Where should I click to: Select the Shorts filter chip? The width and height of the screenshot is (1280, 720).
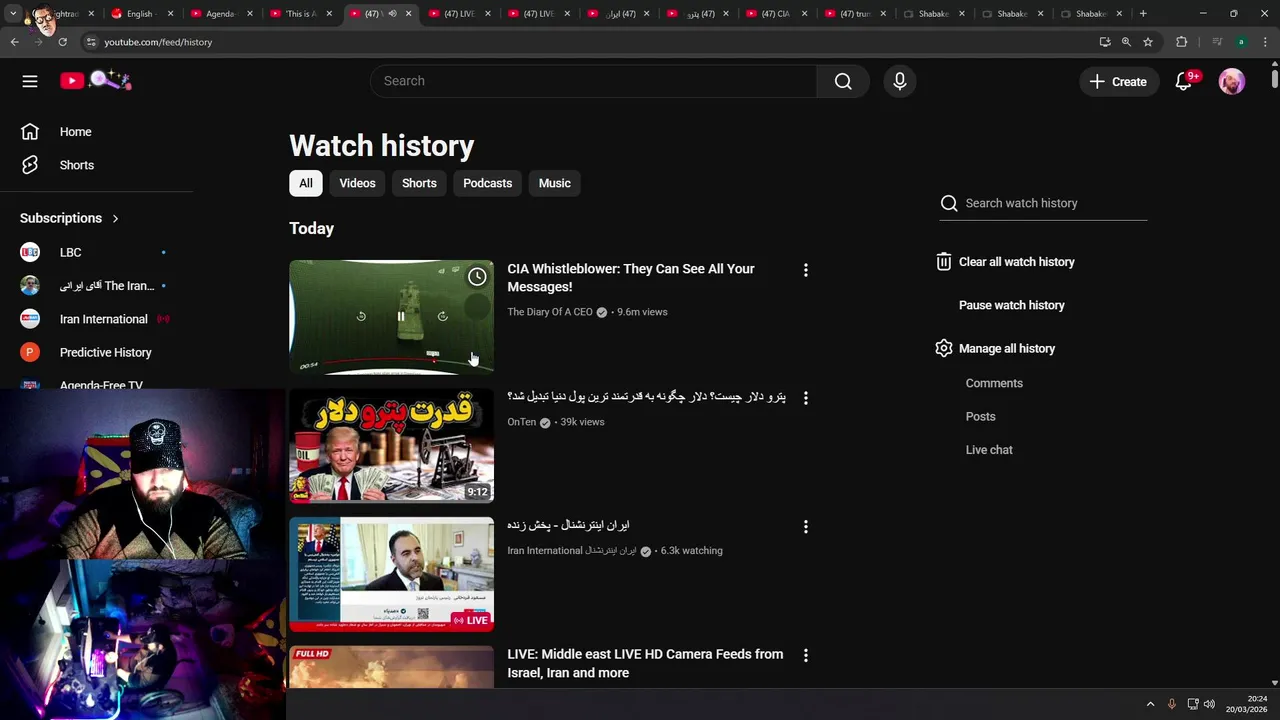pos(419,183)
